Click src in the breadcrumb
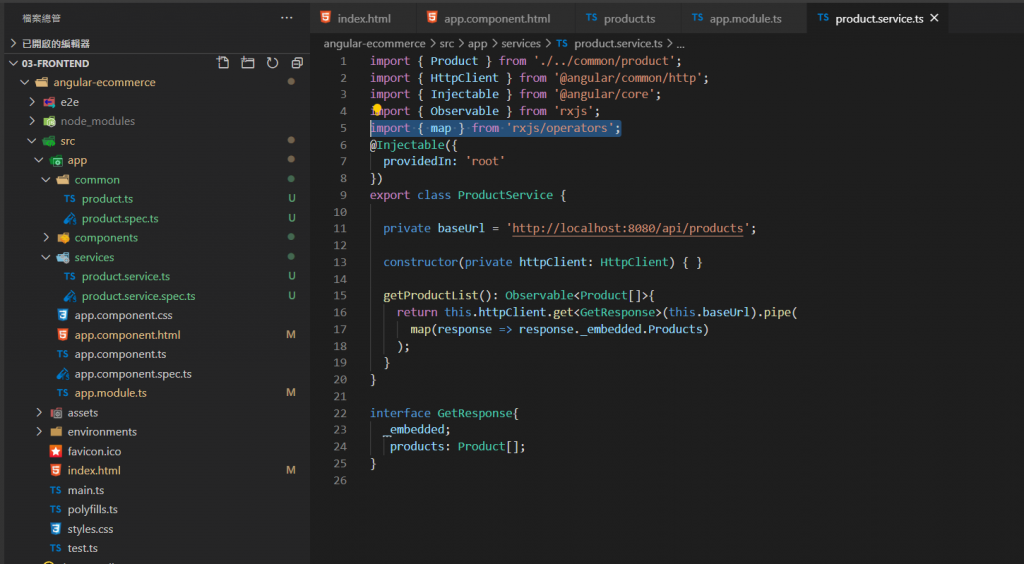Image resolution: width=1024 pixels, height=564 pixels. point(447,44)
